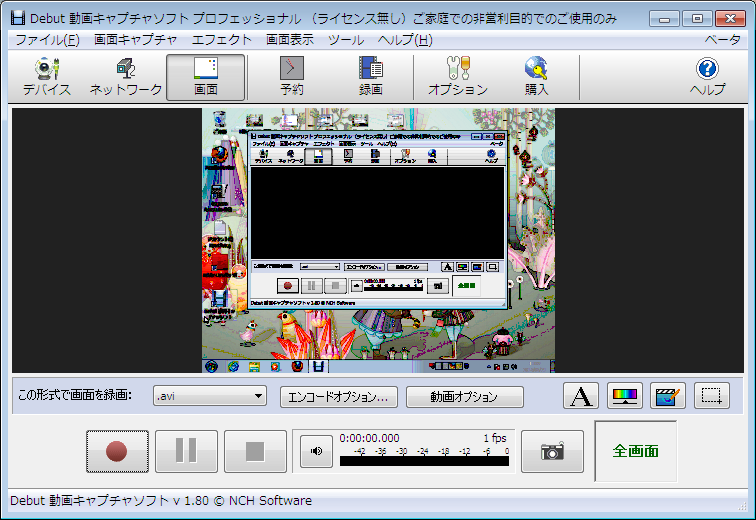This screenshot has width=756, height=520.
Task: Open the 録画 recordings list
Action: (x=370, y=77)
